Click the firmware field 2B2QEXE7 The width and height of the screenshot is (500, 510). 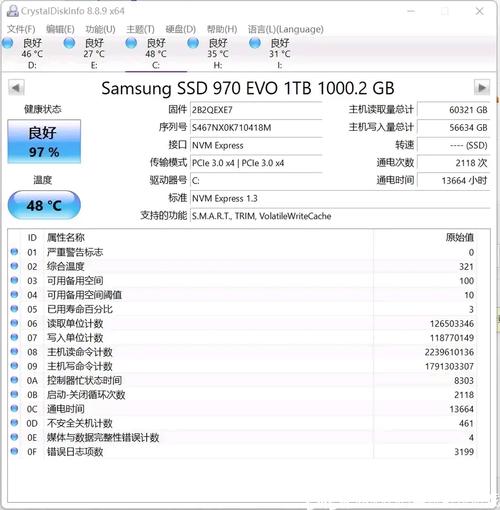click(x=256, y=110)
